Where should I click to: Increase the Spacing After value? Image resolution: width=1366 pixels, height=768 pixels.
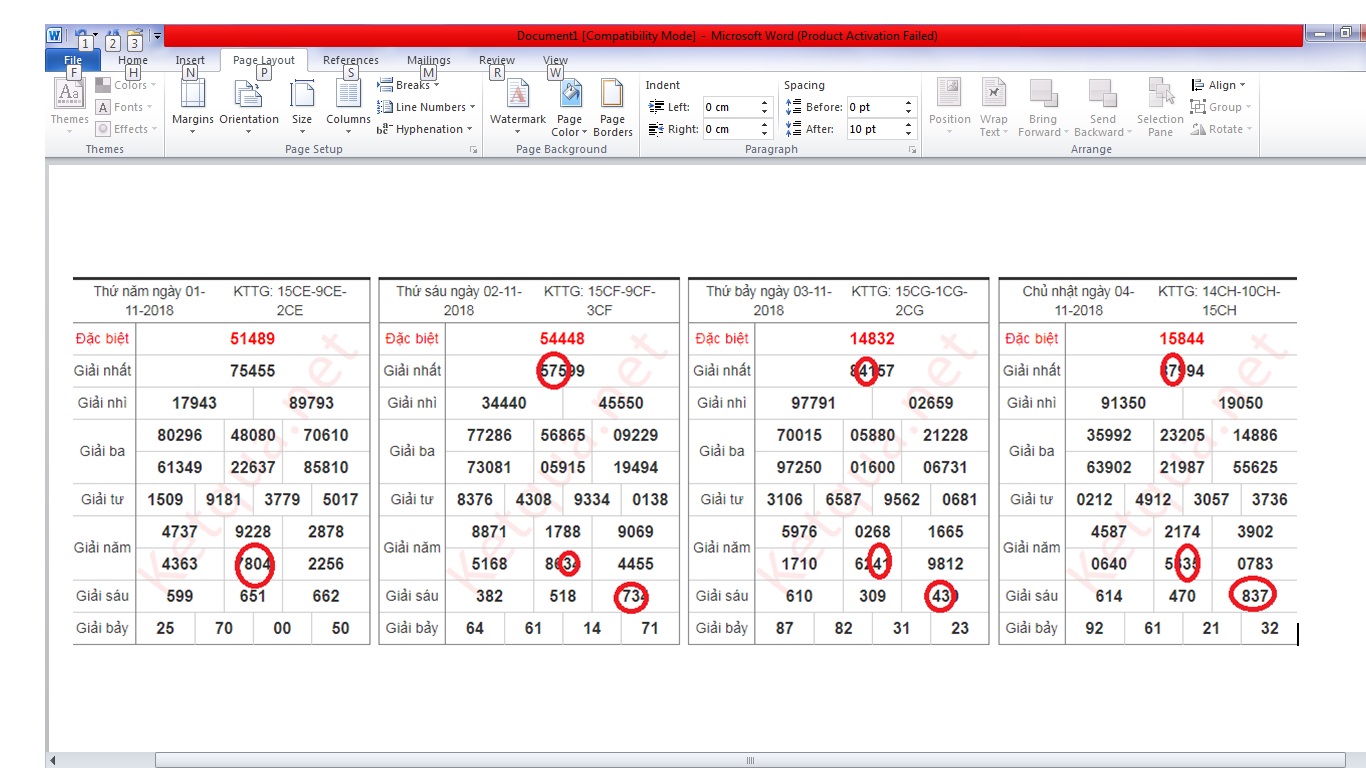tap(909, 125)
